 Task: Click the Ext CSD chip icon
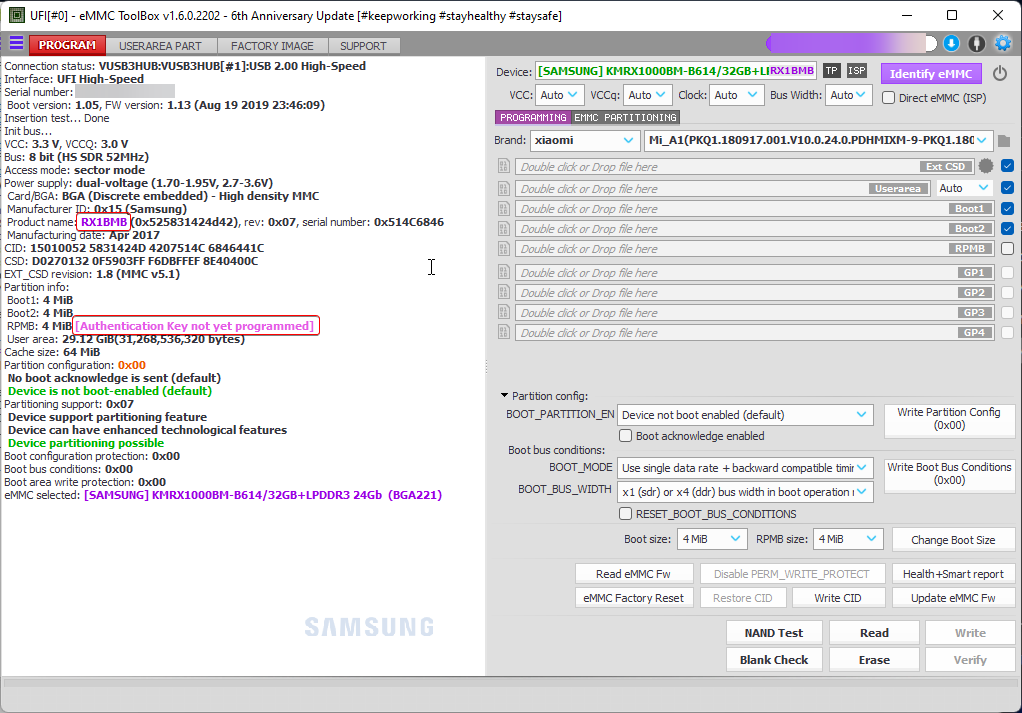(x=986, y=166)
